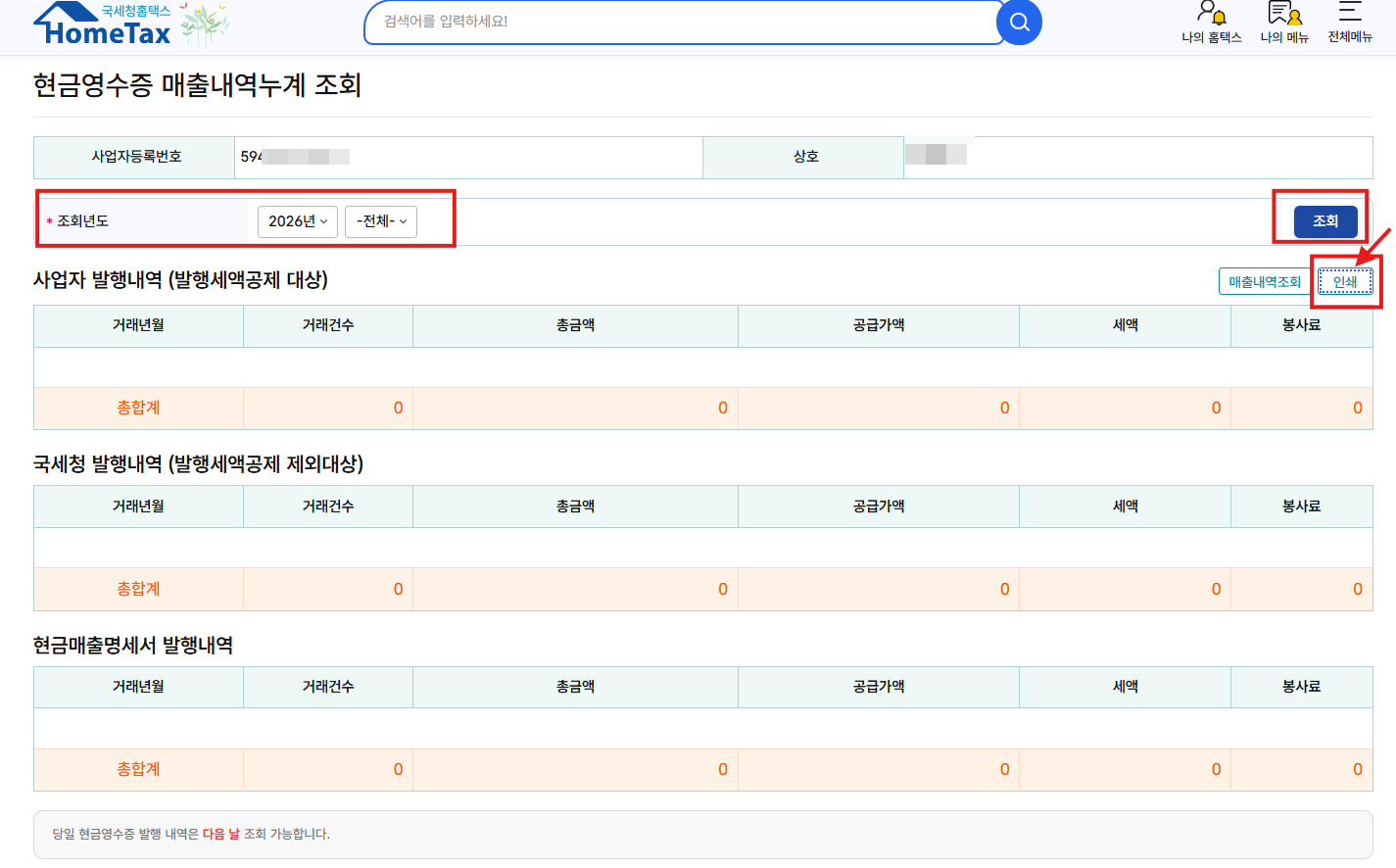The width and height of the screenshot is (1396, 868).
Task: Click the search input field
Action: pos(681,22)
